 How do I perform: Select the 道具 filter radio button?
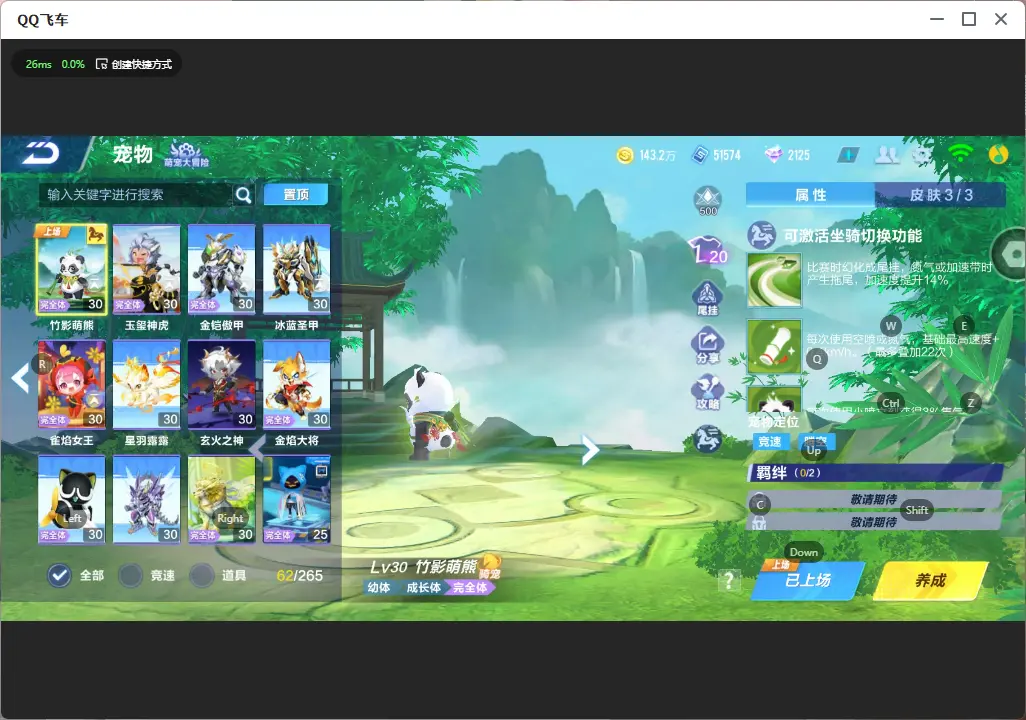202,575
